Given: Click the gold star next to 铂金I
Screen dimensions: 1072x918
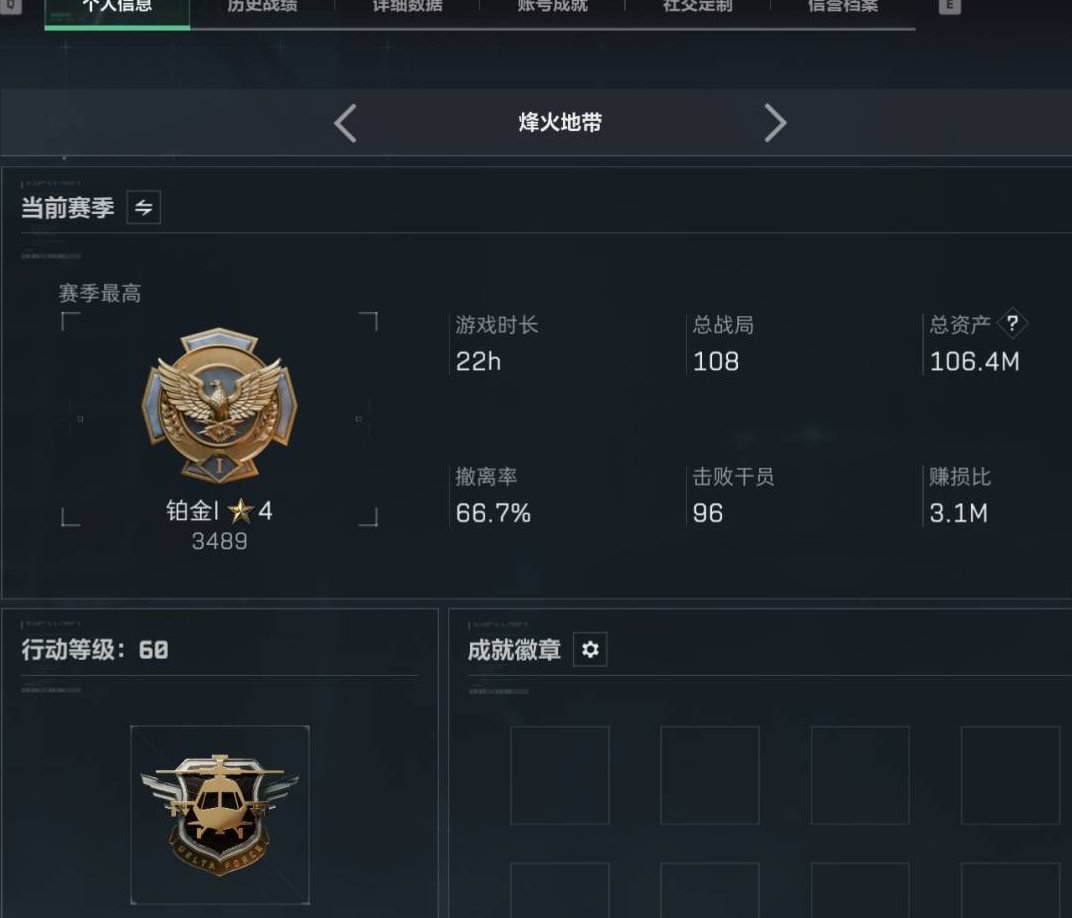Looking at the screenshot, I should 241,511.
